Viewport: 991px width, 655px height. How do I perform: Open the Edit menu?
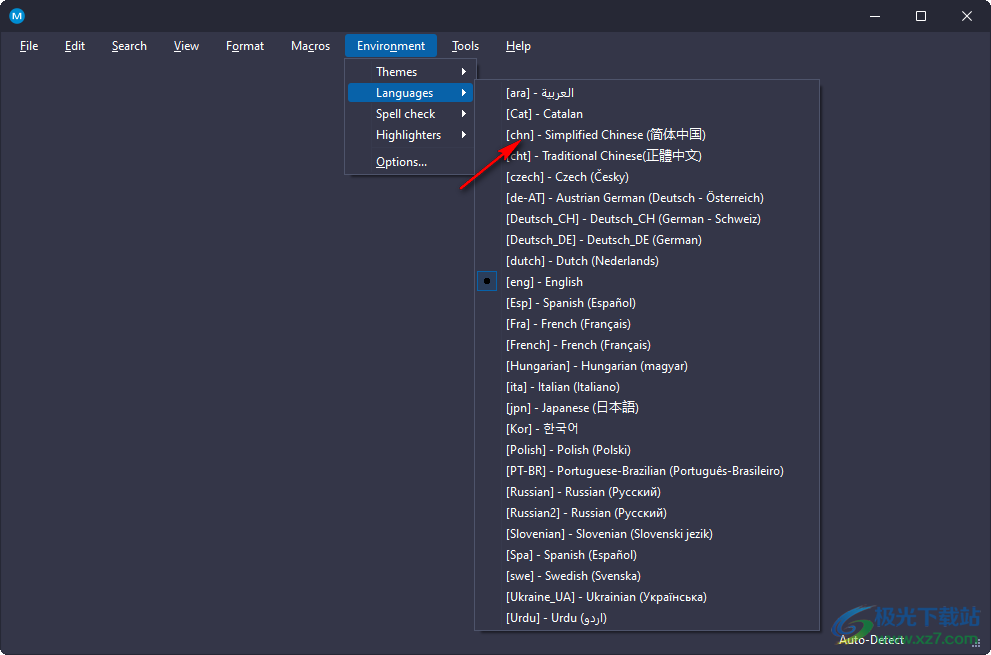(75, 46)
